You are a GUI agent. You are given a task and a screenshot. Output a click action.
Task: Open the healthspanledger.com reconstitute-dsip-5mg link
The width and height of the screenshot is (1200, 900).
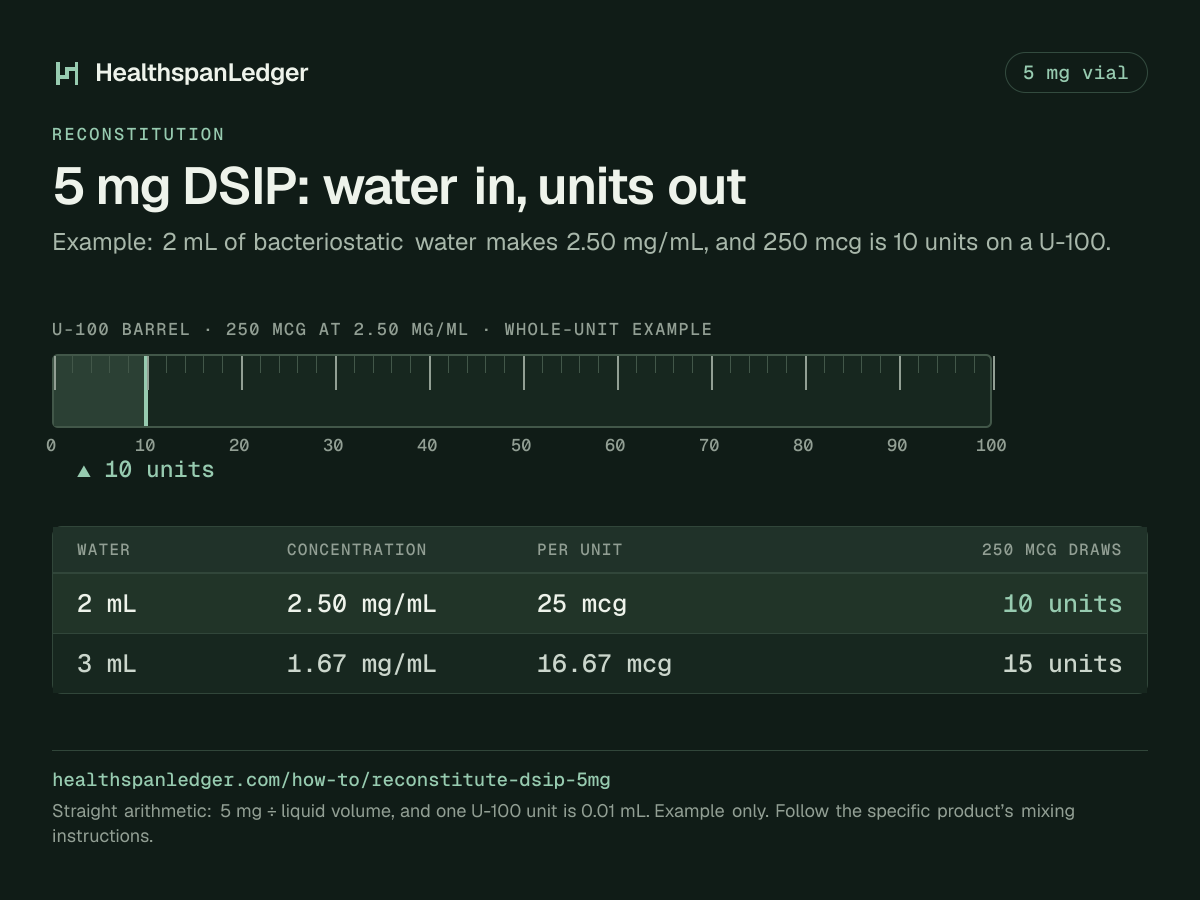331,779
